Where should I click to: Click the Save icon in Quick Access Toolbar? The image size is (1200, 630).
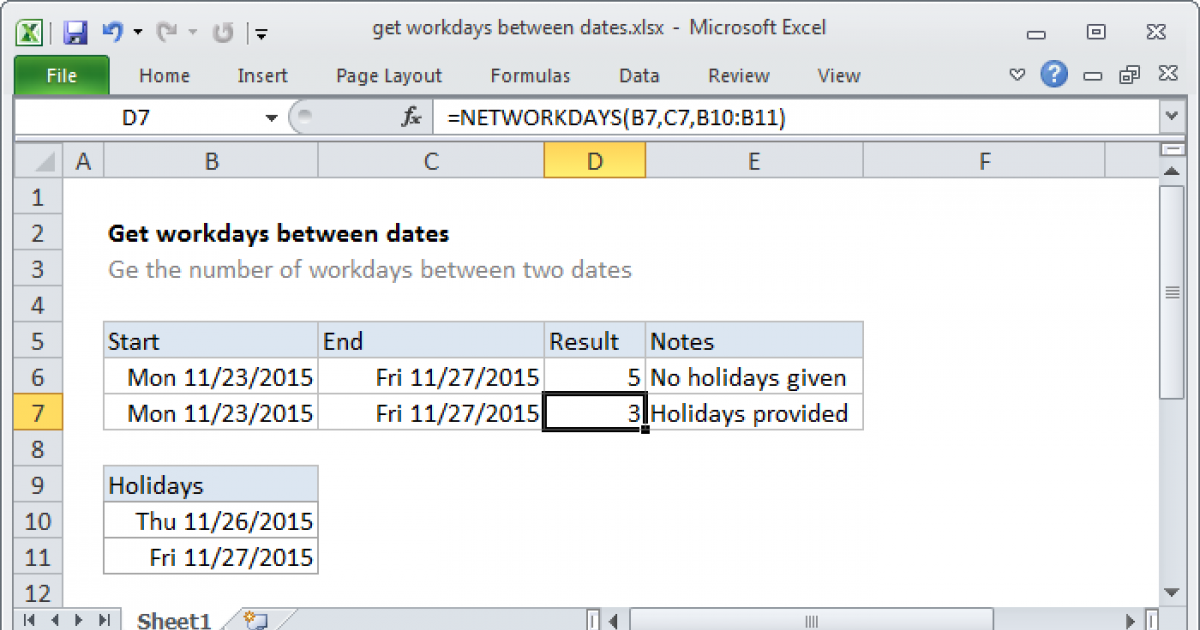coord(75,32)
